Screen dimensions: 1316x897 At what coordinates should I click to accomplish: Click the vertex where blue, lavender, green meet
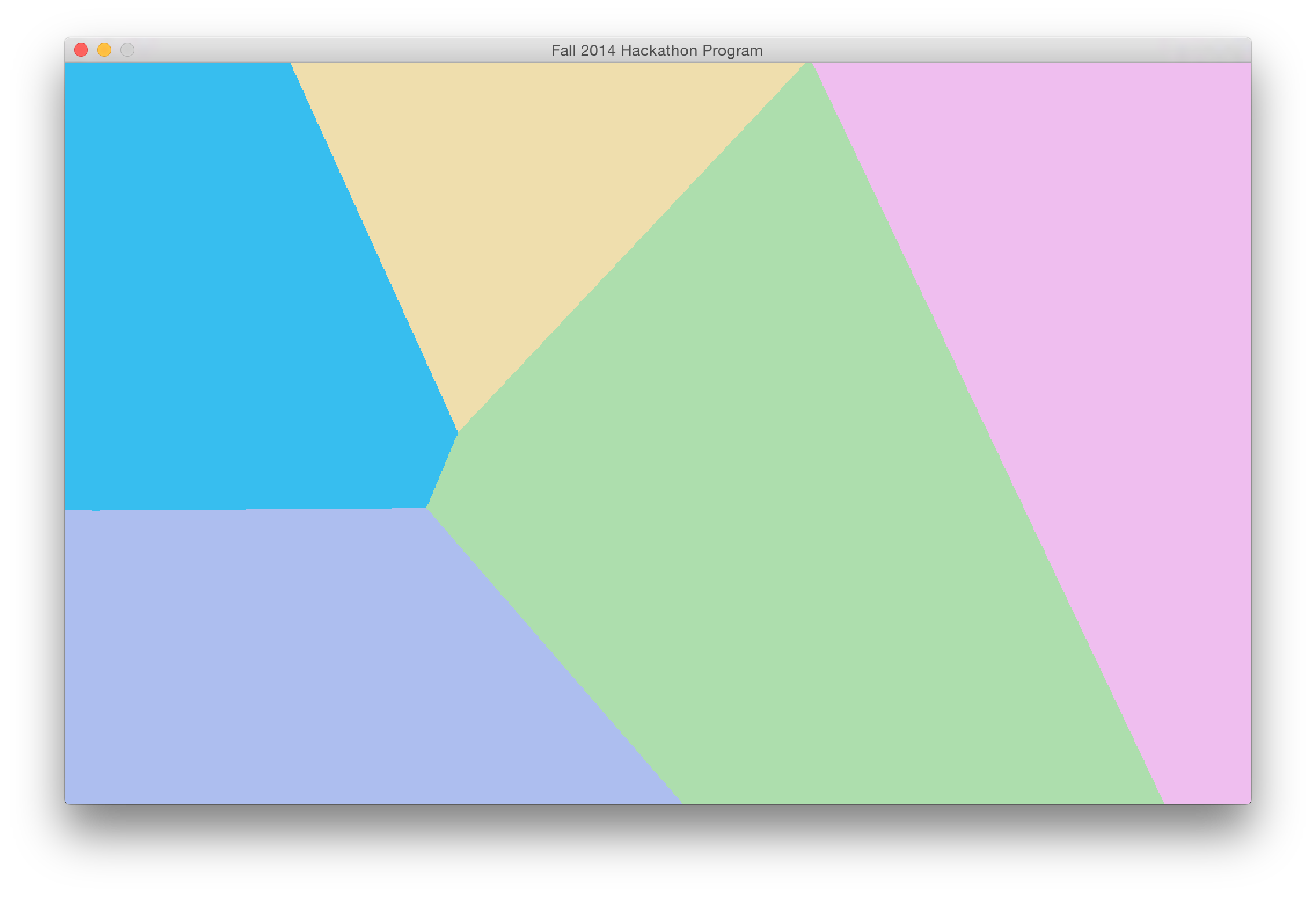coord(427,508)
